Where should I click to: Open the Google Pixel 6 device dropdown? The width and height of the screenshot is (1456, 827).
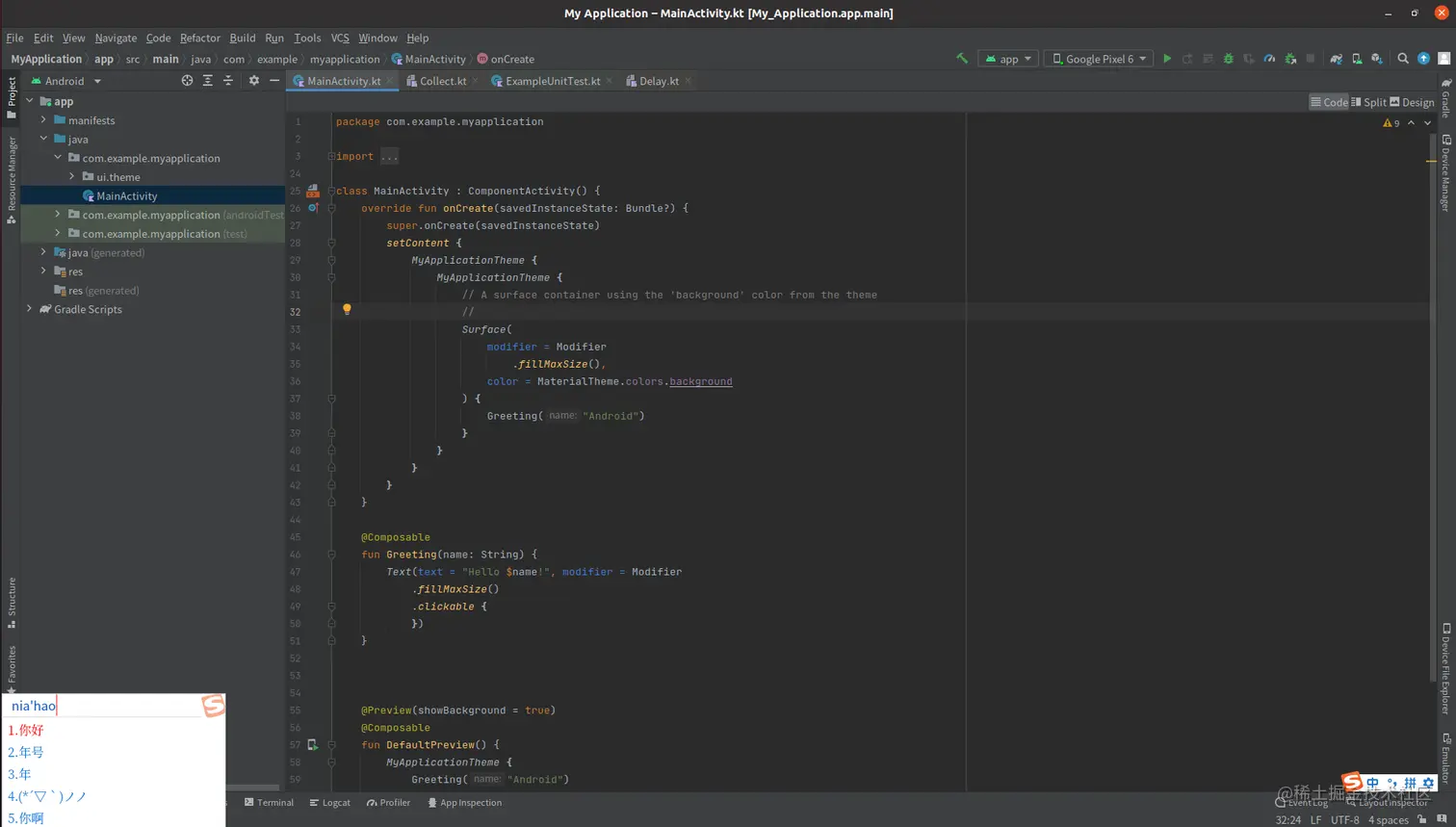pyautogui.click(x=1100, y=59)
